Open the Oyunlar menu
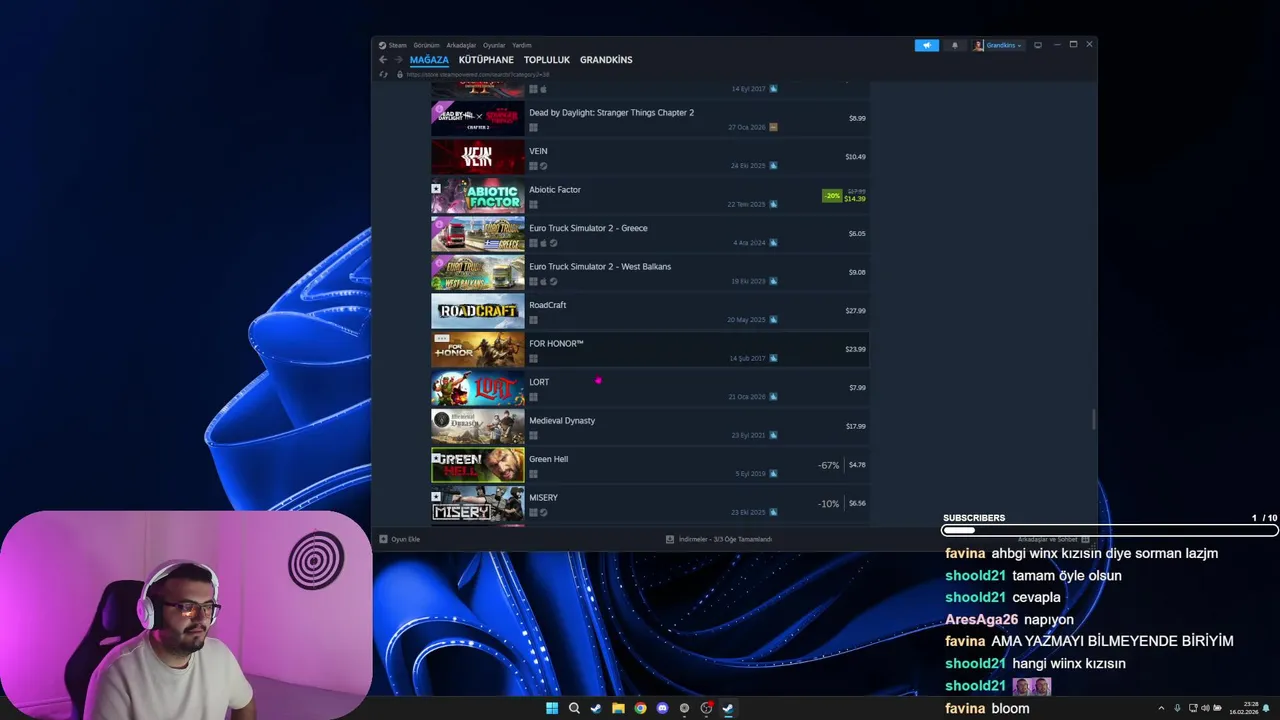 [x=494, y=45]
